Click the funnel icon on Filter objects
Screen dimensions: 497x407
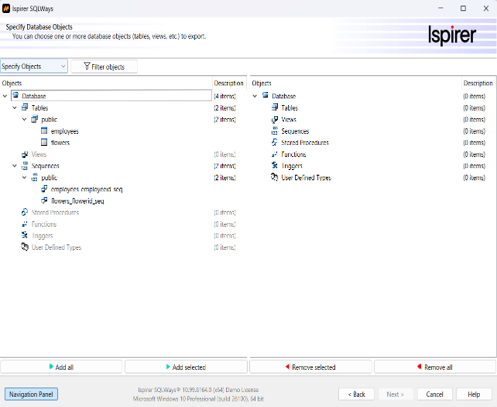tap(87, 66)
